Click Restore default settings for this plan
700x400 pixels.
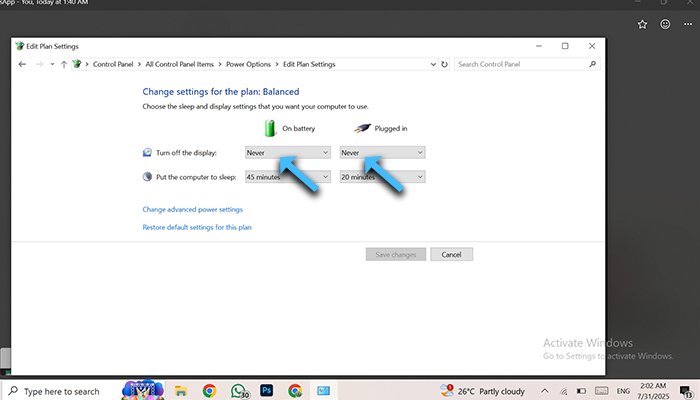click(x=197, y=227)
